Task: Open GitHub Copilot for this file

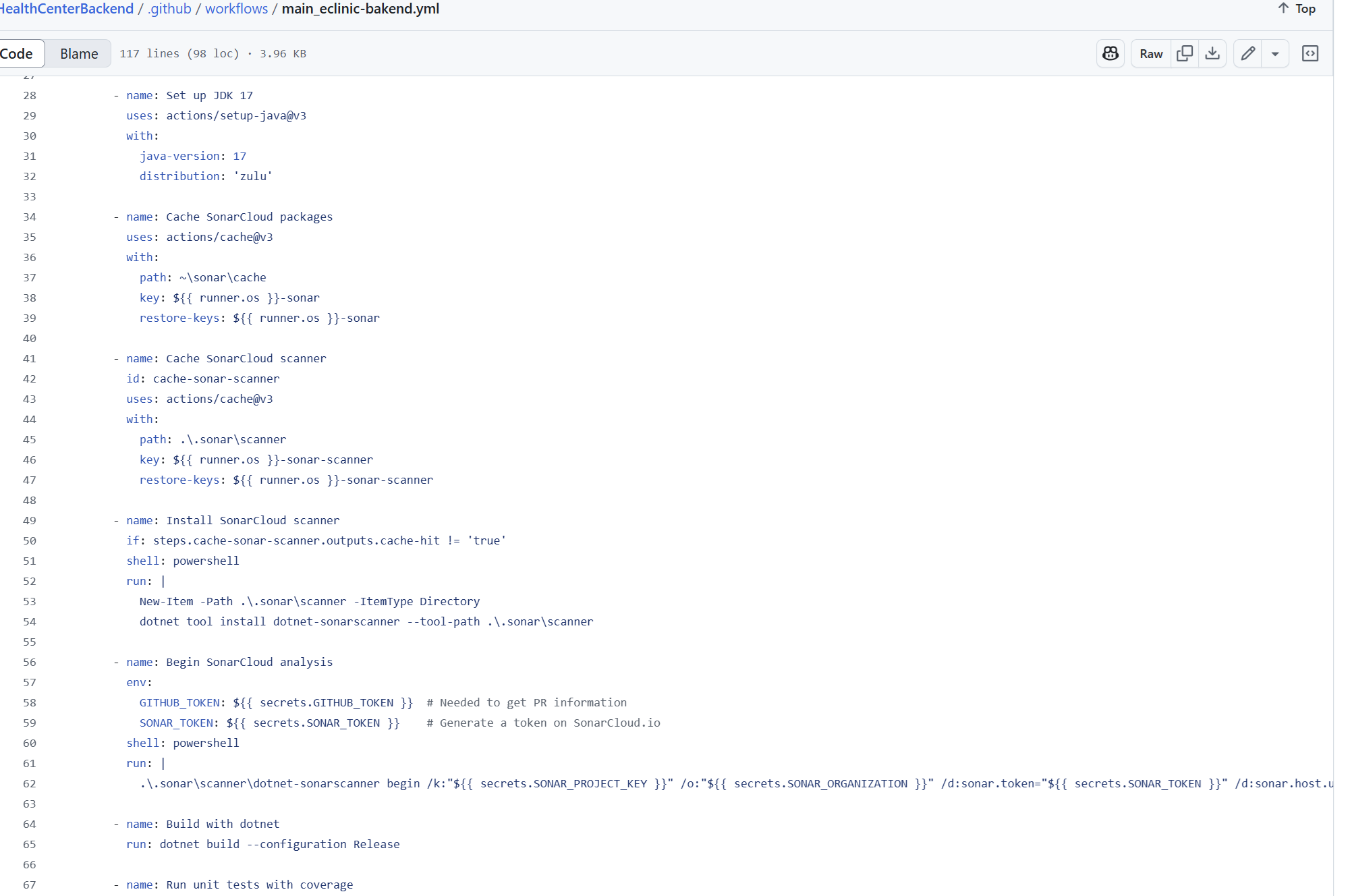Action: pyautogui.click(x=1111, y=53)
